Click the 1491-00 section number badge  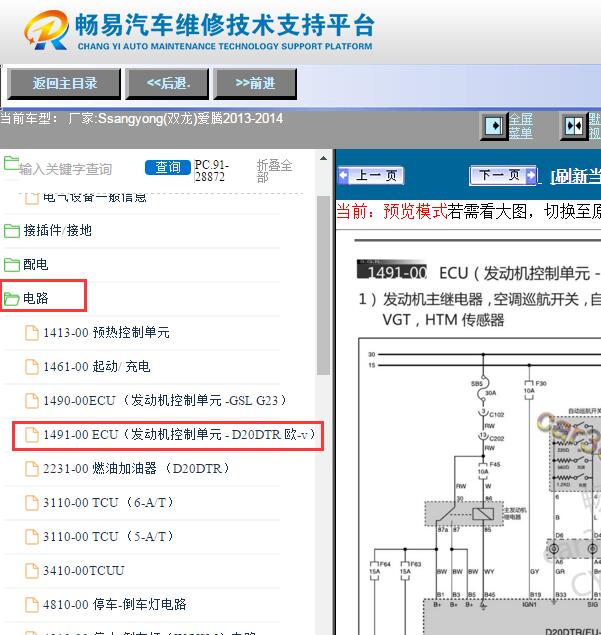(392, 269)
